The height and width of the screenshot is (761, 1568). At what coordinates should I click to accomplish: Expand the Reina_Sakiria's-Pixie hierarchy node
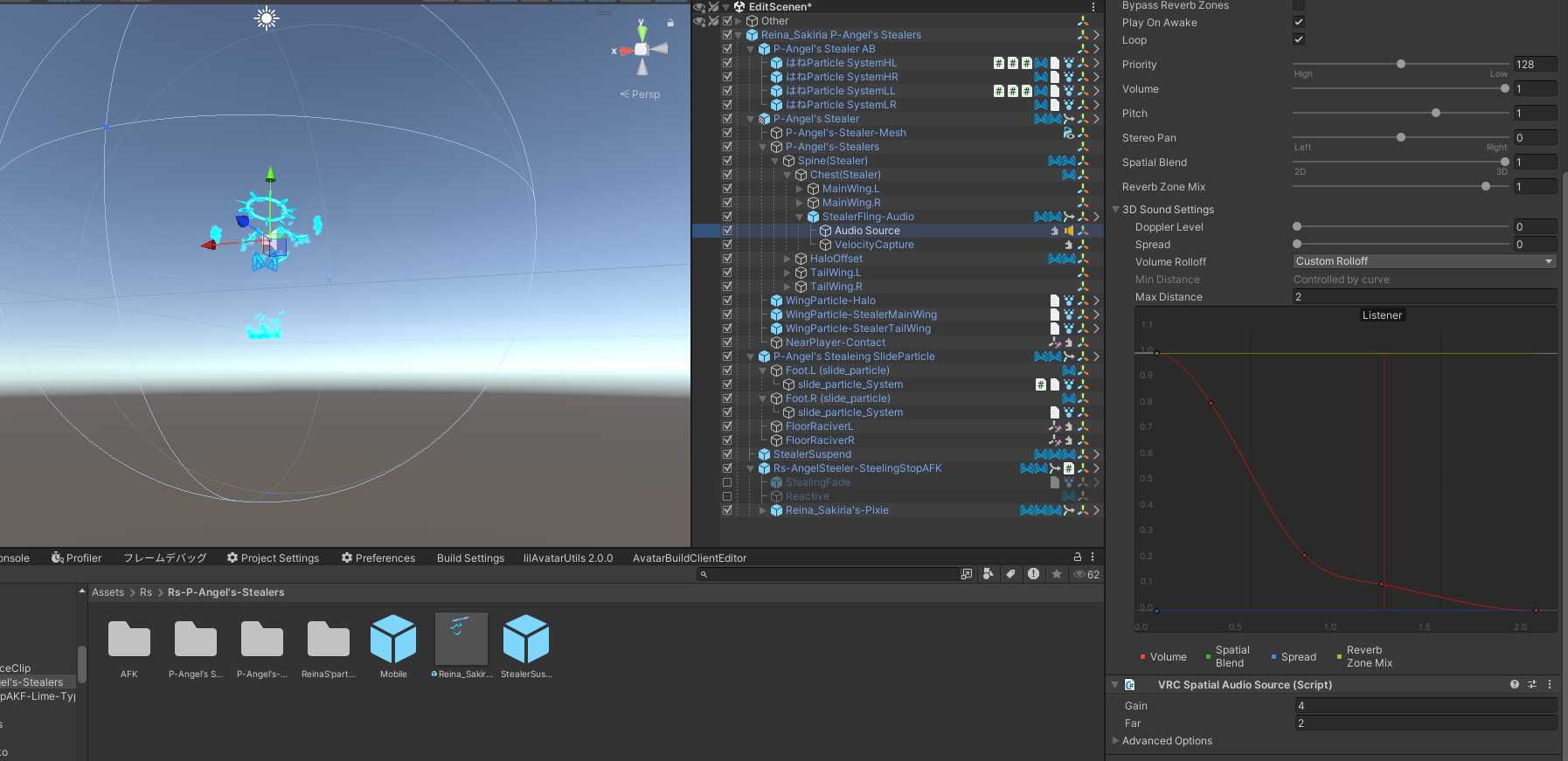763,510
